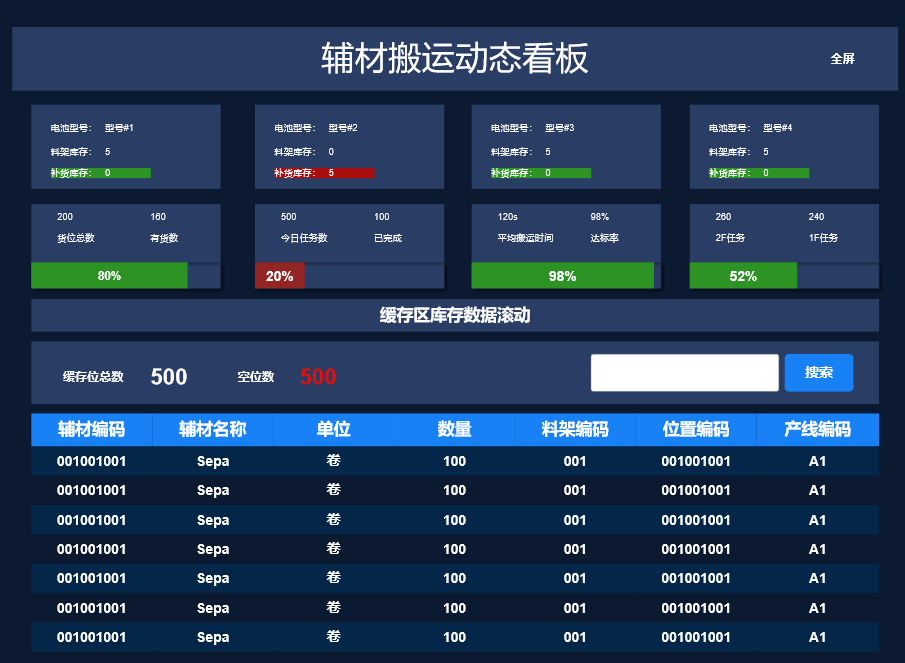Click the red 20% progress bar
905x663 pixels.
(x=280, y=276)
